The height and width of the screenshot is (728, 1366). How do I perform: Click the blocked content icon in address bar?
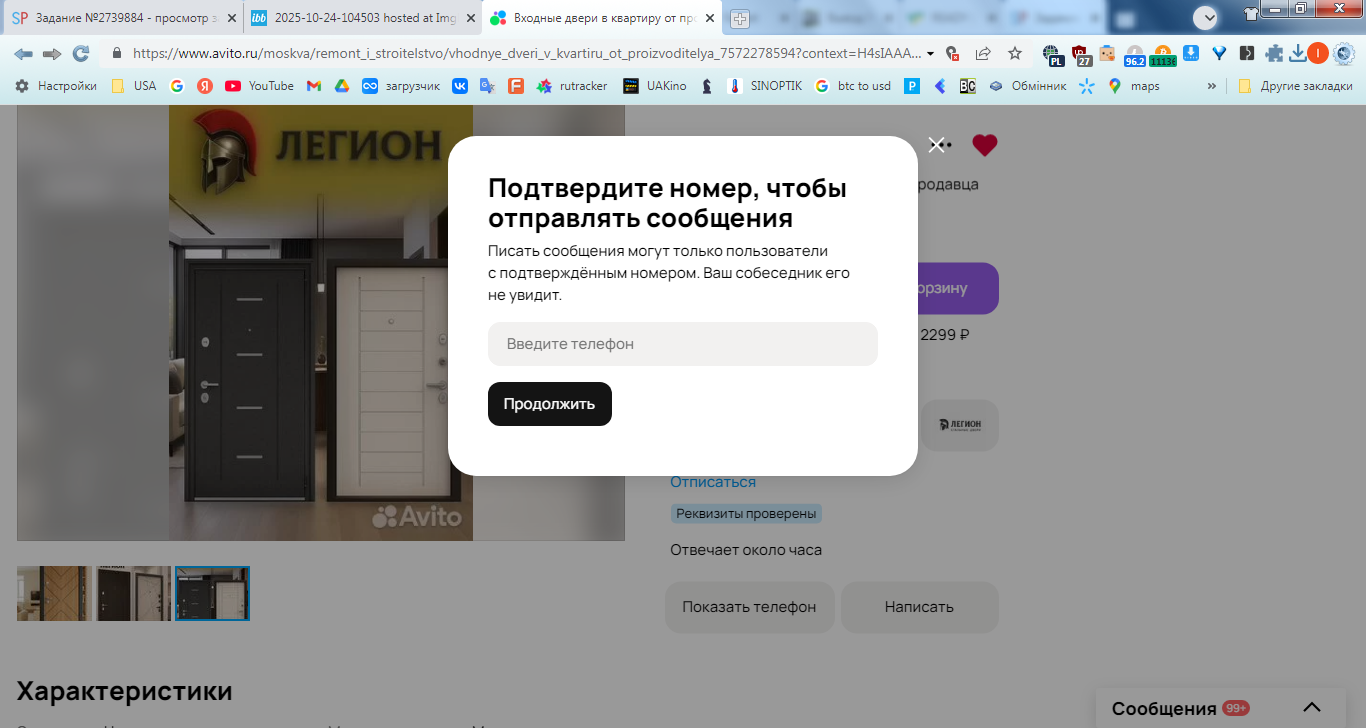coord(952,53)
